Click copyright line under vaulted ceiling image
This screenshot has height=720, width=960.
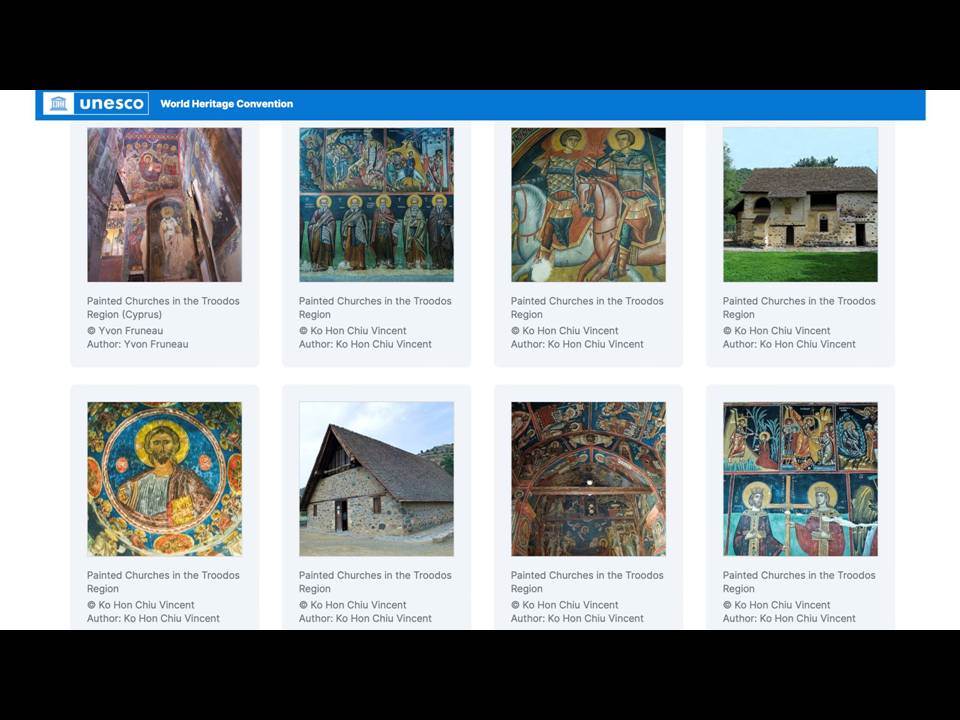pyautogui.click(x=565, y=605)
